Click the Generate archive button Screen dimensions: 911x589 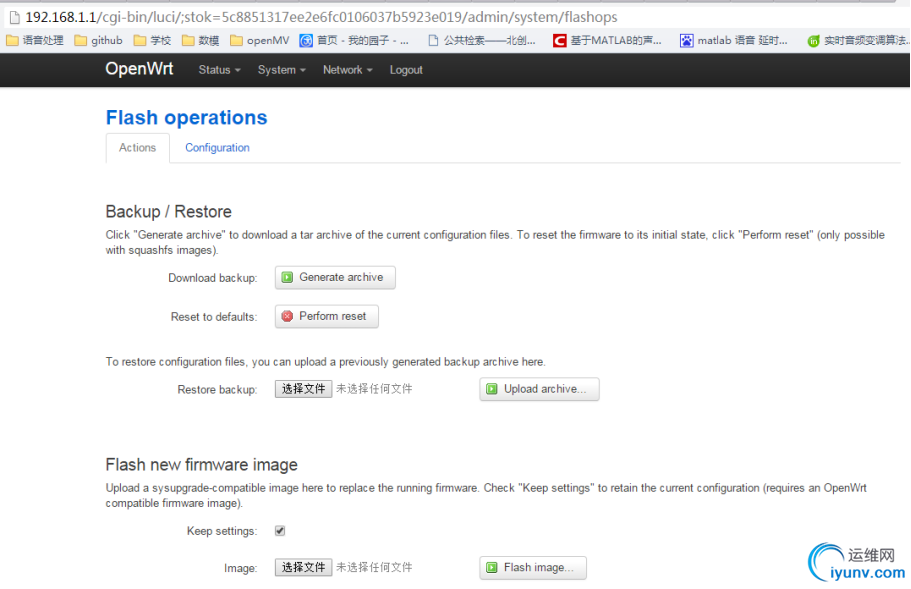[x=335, y=278]
